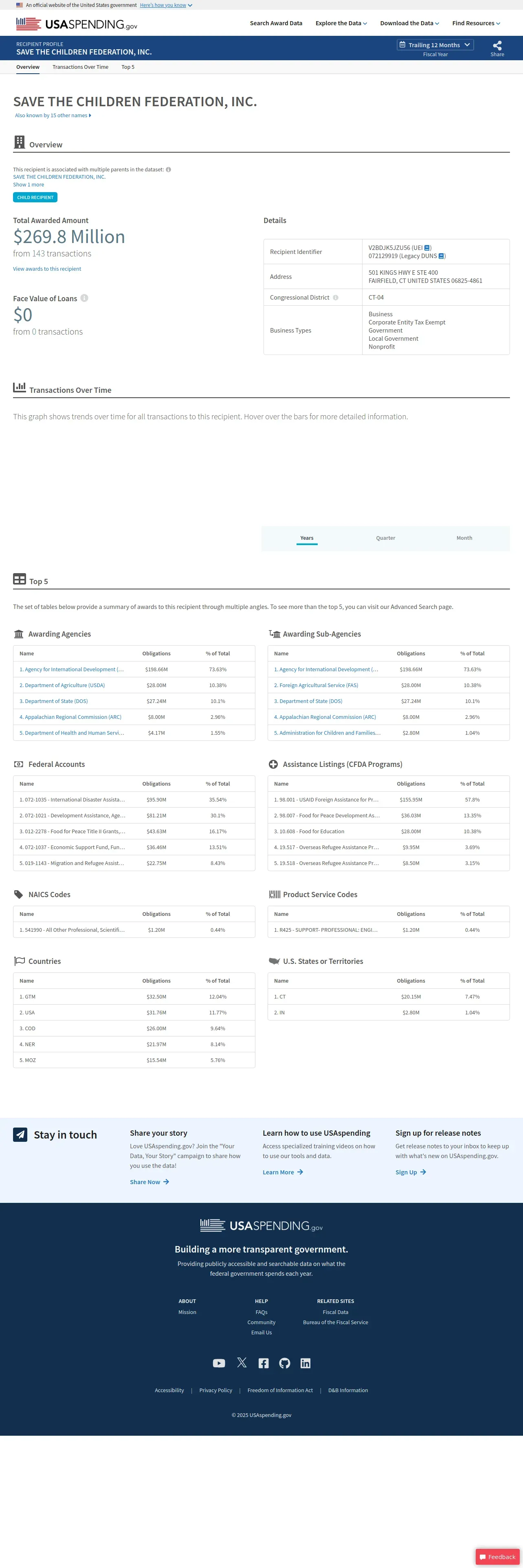Screen dimensions: 523x1568
Task: Click the US flag icon in the banner
Action: [x=20, y=5]
